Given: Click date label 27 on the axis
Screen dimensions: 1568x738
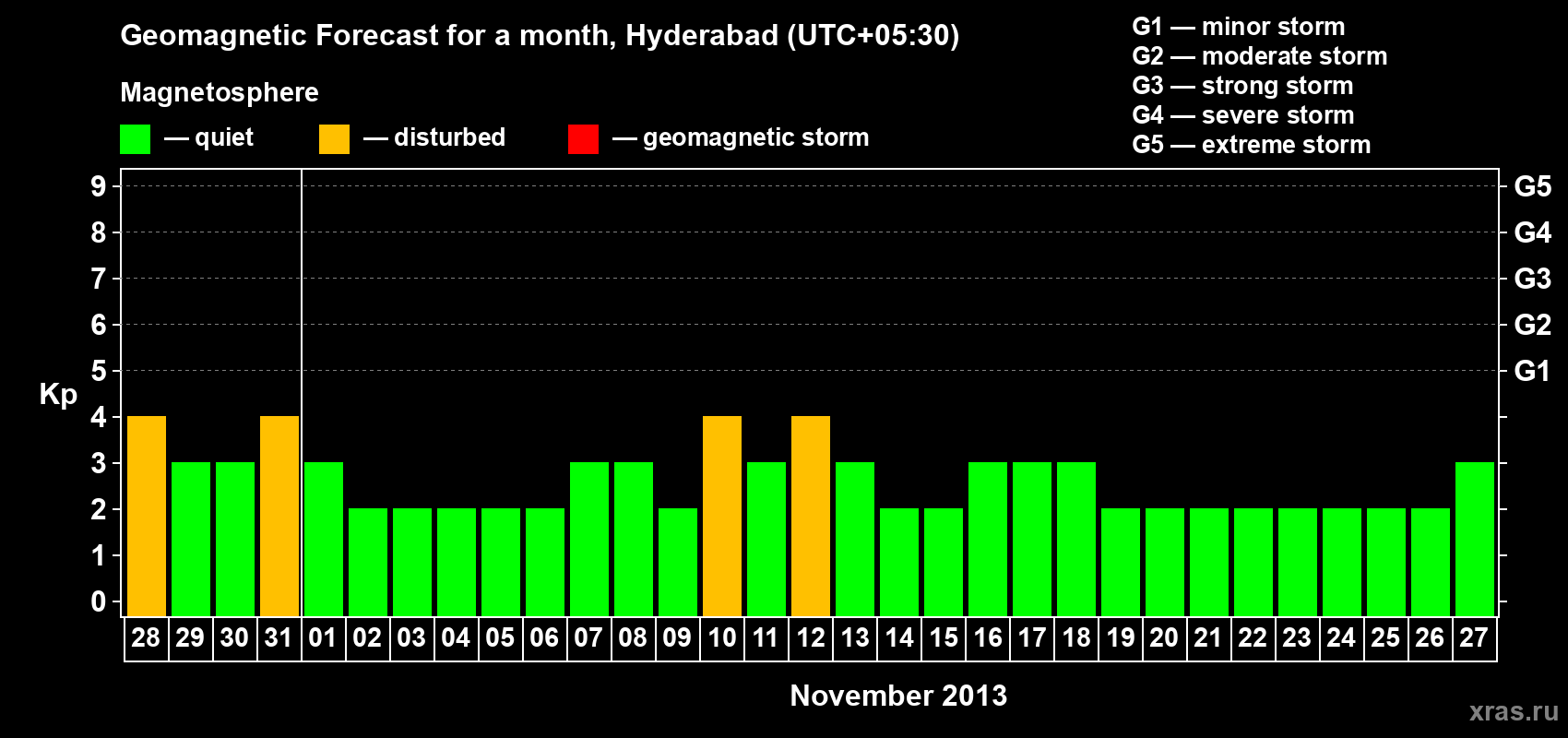Looking at the screenshot, I should click(x=1474, y=637).
